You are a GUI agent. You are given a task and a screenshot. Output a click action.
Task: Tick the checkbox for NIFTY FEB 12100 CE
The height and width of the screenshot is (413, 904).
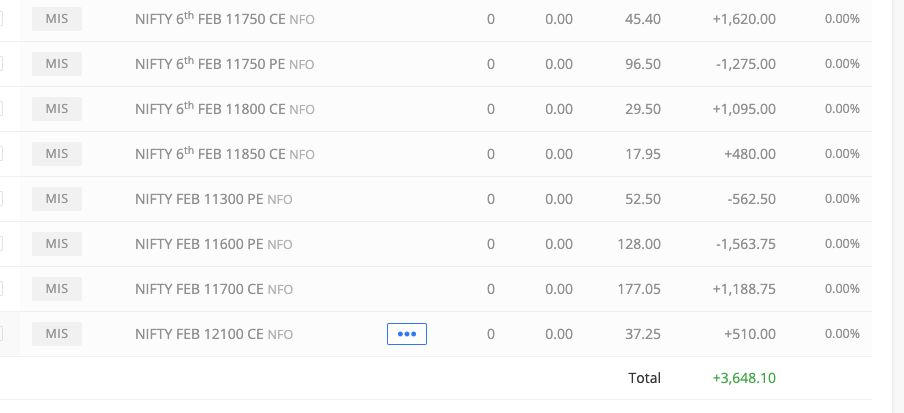(x=0, y=334)
